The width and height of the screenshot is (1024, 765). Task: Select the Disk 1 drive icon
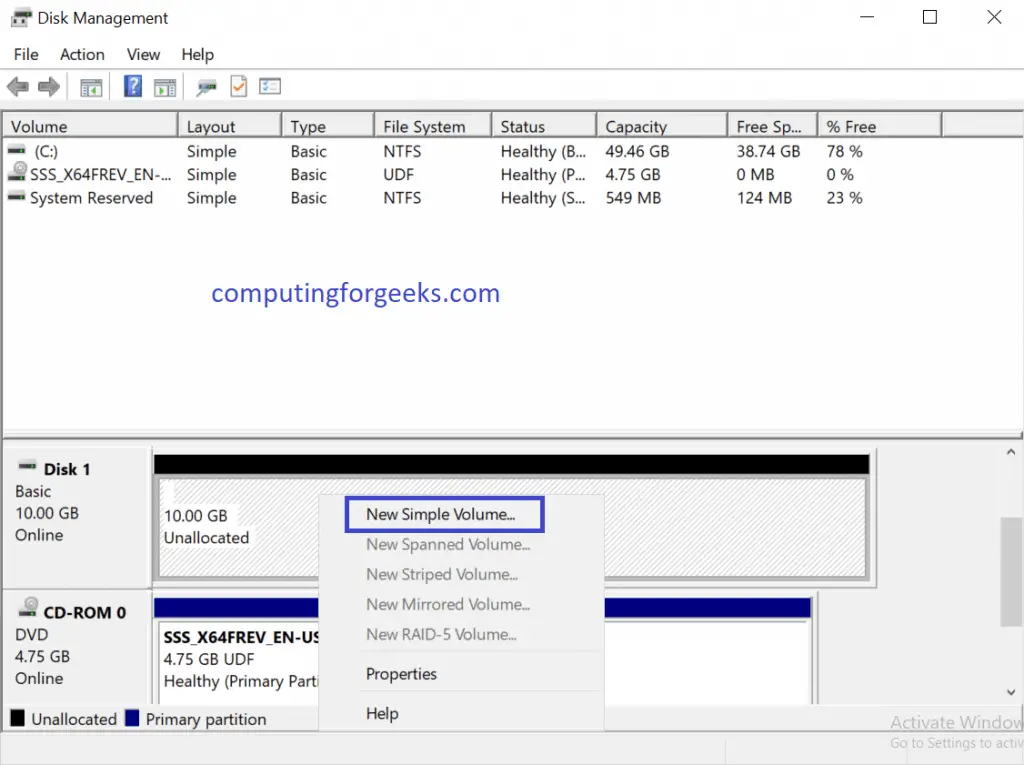[27, 466]
